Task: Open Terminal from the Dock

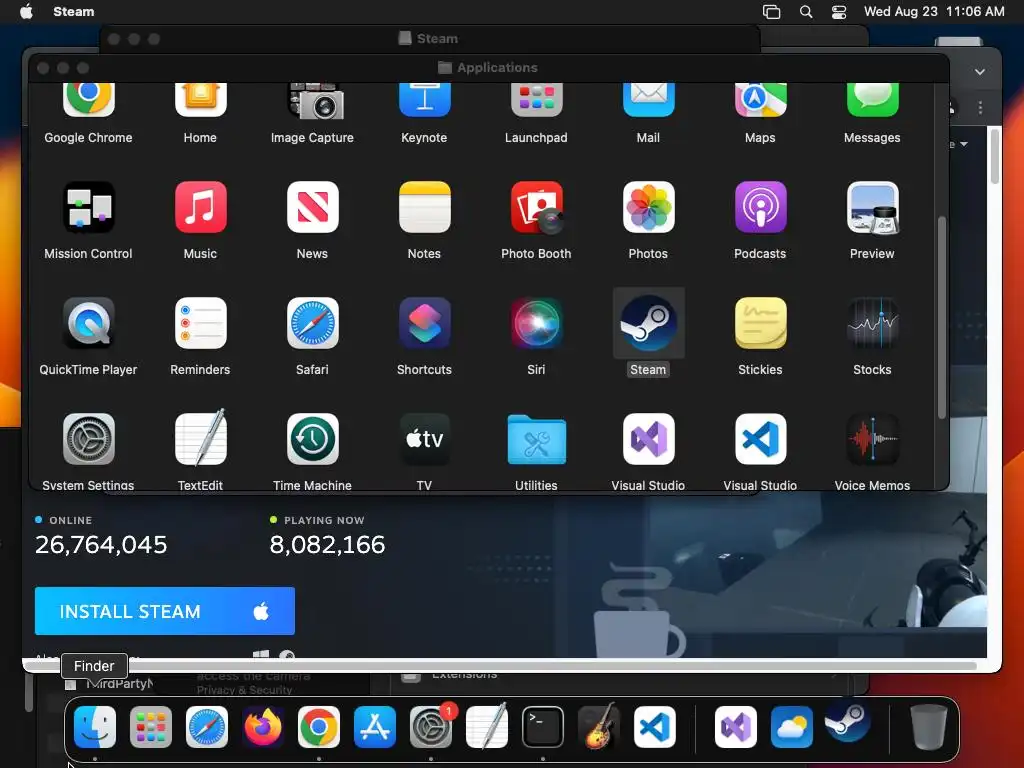Action: (x=543, y=727)
